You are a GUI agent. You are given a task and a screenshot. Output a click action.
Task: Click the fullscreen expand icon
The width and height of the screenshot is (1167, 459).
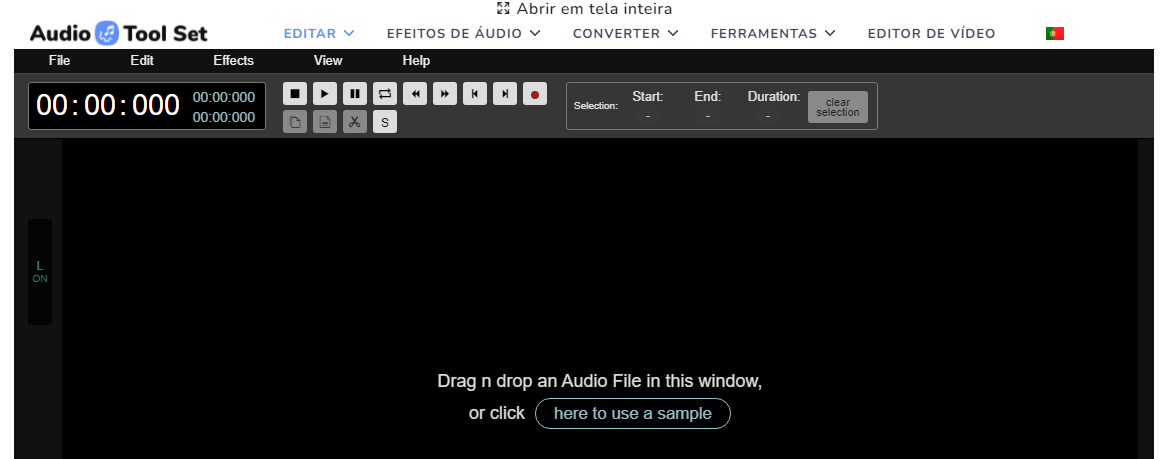[503, 9]
